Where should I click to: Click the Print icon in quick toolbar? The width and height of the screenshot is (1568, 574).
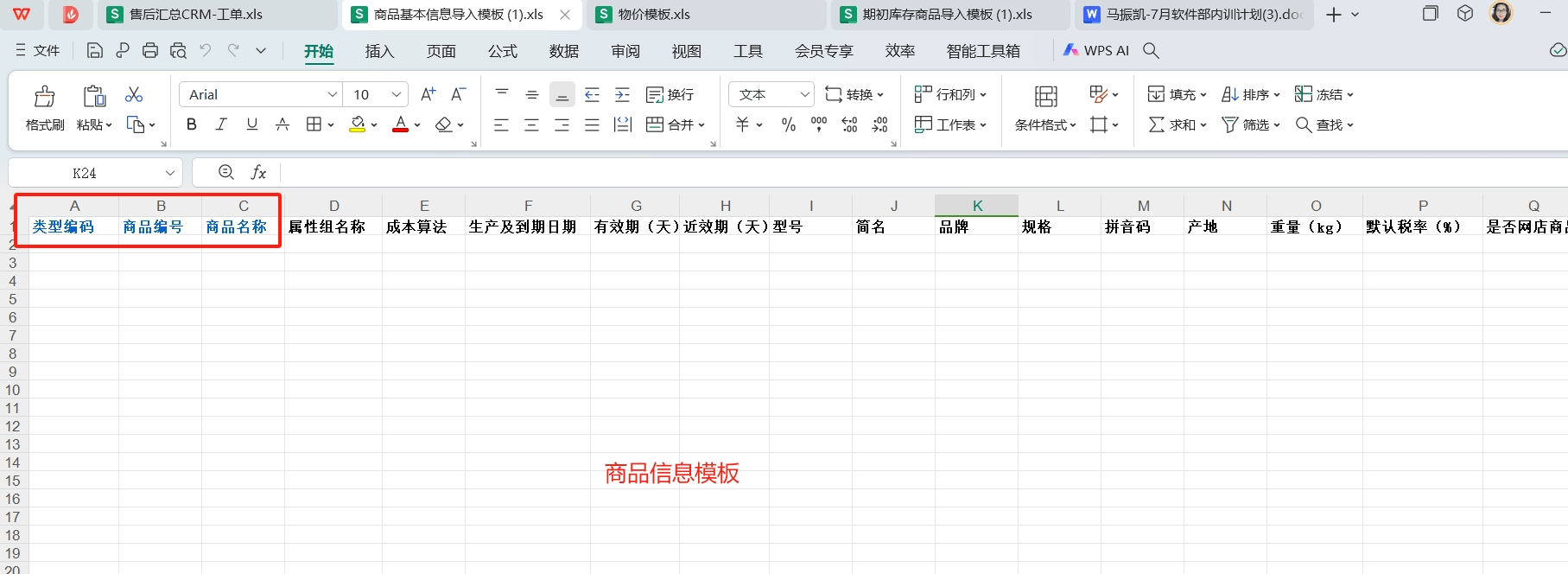pyautogui.click(x=150, y=50)
